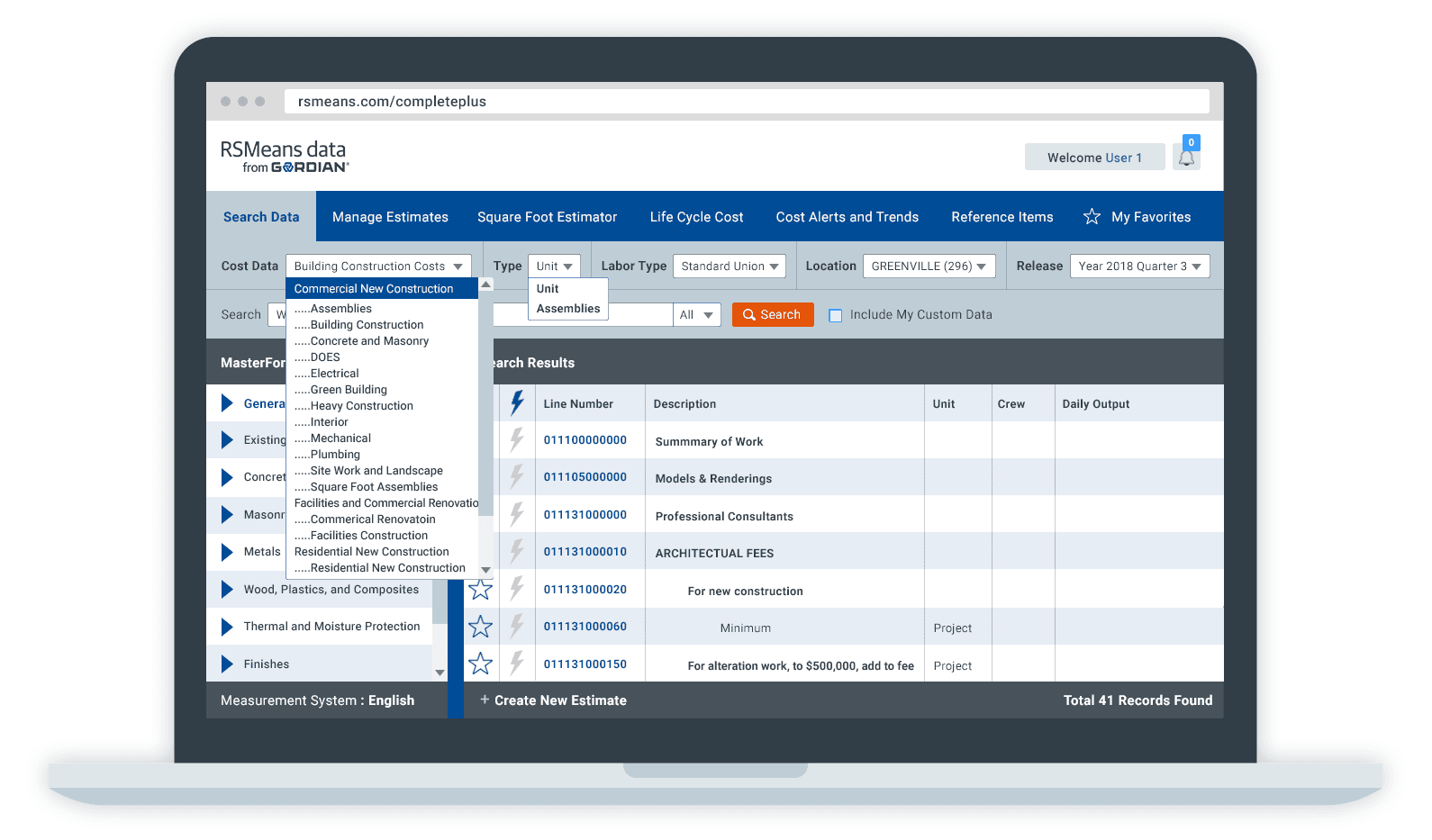Viewport: 1432px width, 840px height.
Task: Expand Thermal and Moisture Protection node
Action: click(x=227, y=627)
